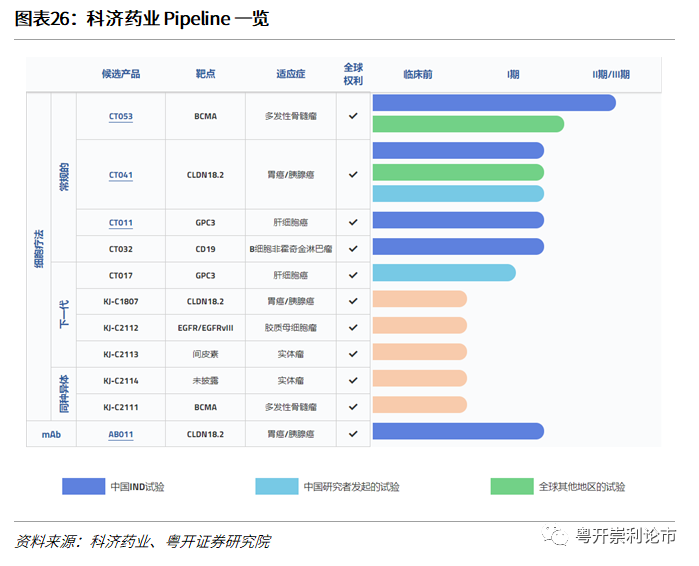
Task: Click the 适应症 column header
Action: coord(291,74)
